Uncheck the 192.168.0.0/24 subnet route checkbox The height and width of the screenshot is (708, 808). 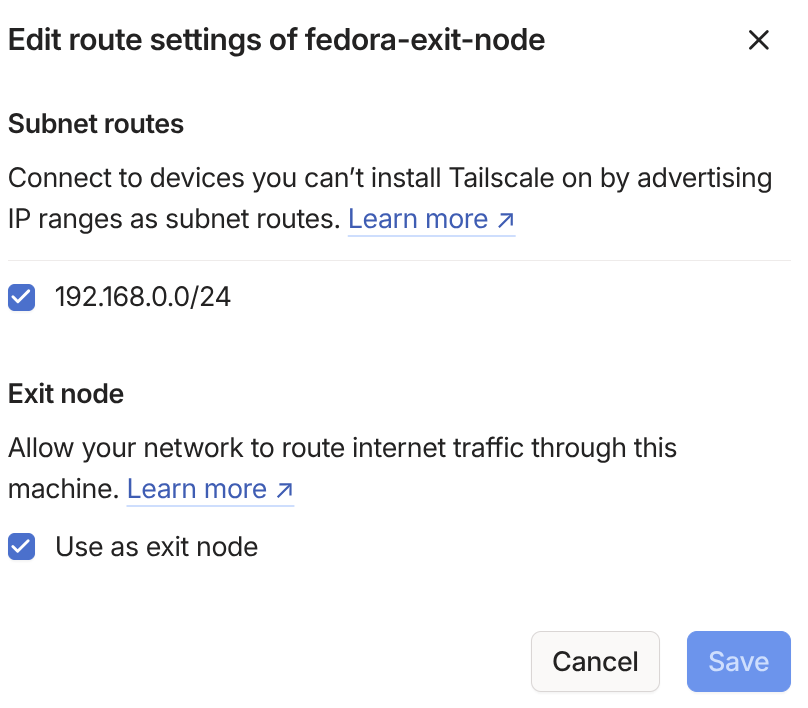[x=22, y=297]
